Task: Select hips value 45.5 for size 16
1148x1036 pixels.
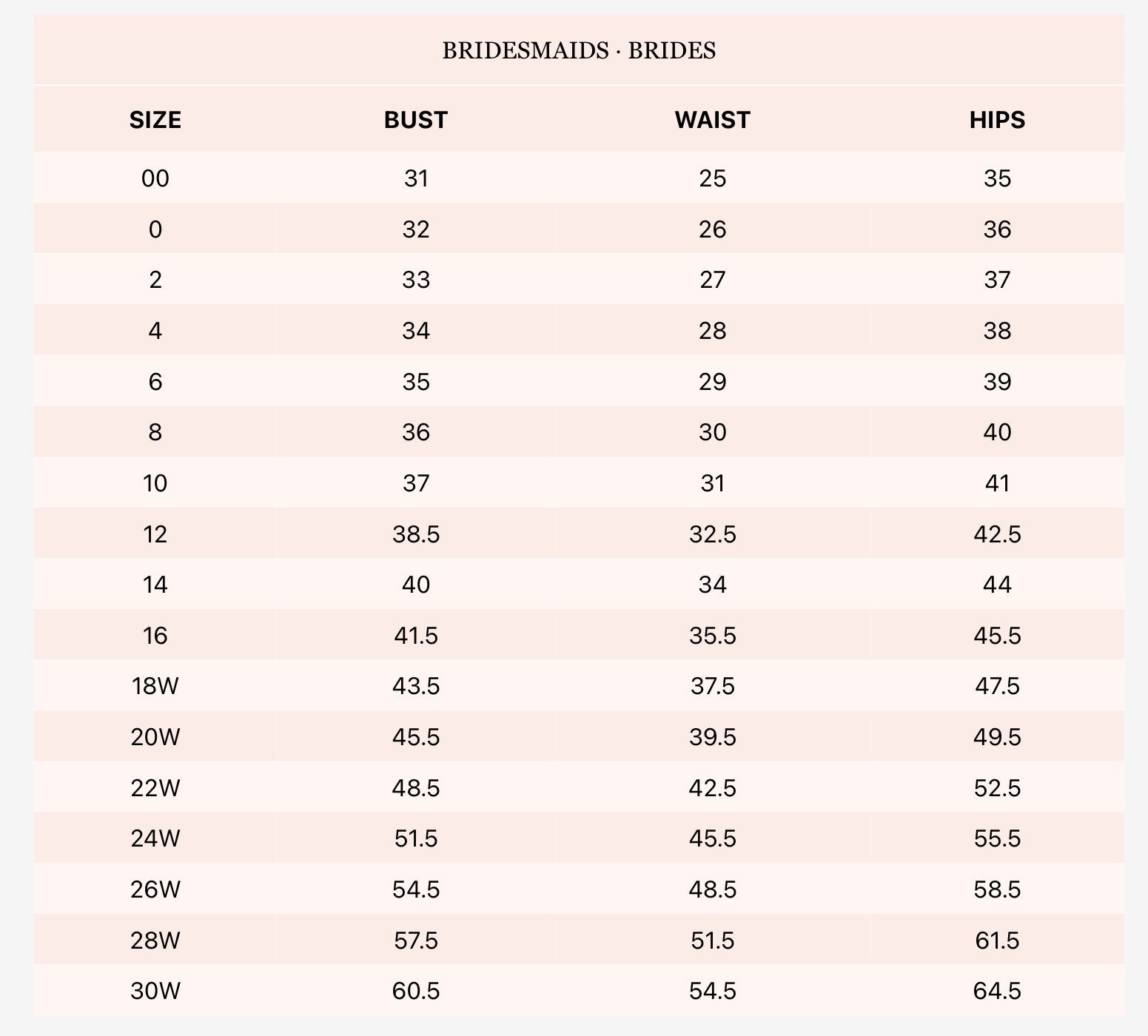Action: pyautogui.click(x=997, y=636)
